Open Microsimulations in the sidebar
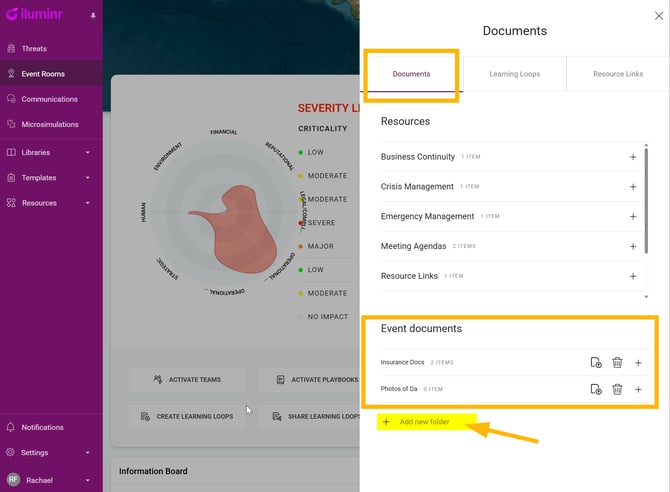Viewport: 670px width, 492px height. [x=49, y=124]
